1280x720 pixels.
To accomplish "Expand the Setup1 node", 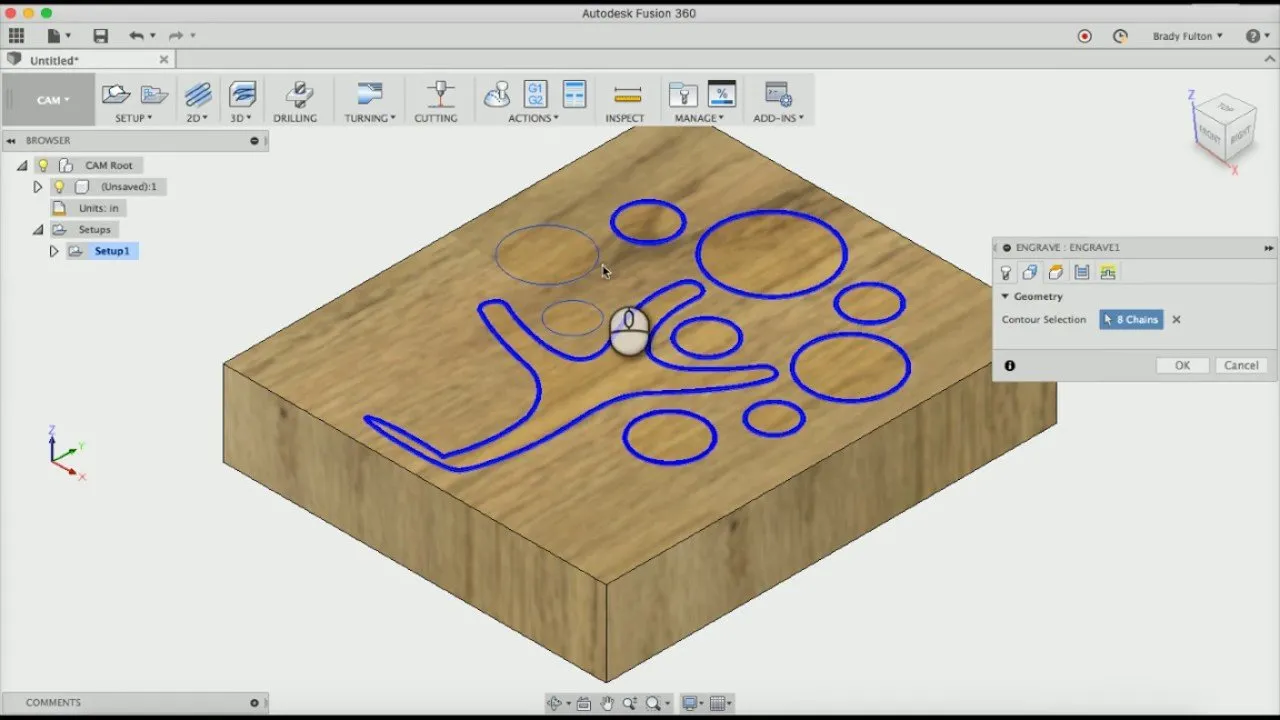I will (54, 251).
